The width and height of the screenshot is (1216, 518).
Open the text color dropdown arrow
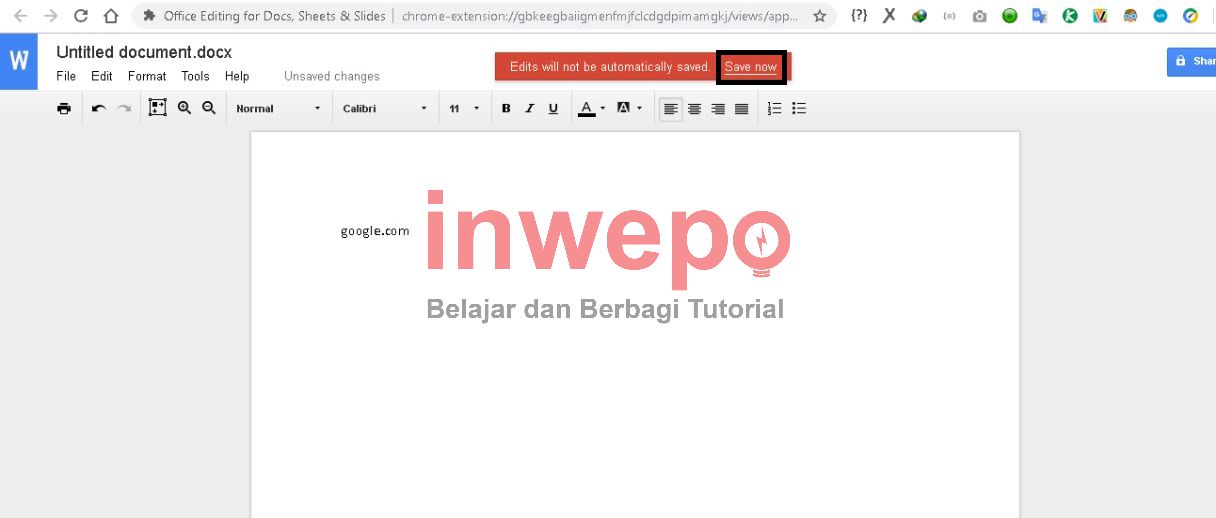(603, 108)
